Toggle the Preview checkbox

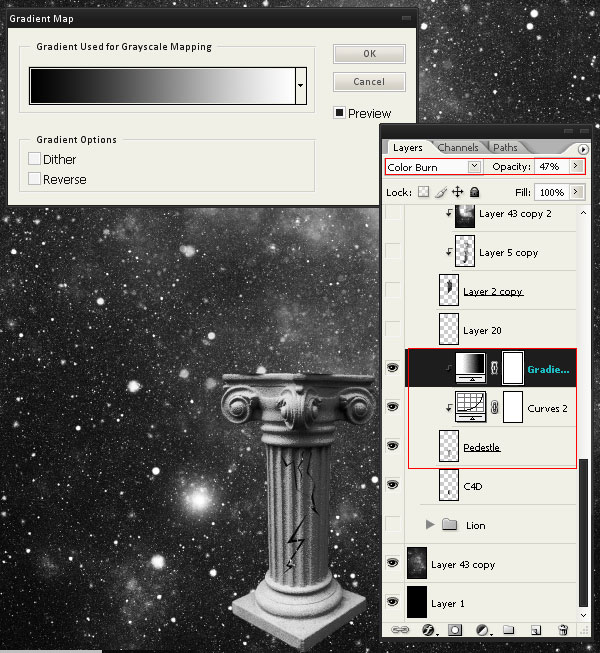coord(339,113)
